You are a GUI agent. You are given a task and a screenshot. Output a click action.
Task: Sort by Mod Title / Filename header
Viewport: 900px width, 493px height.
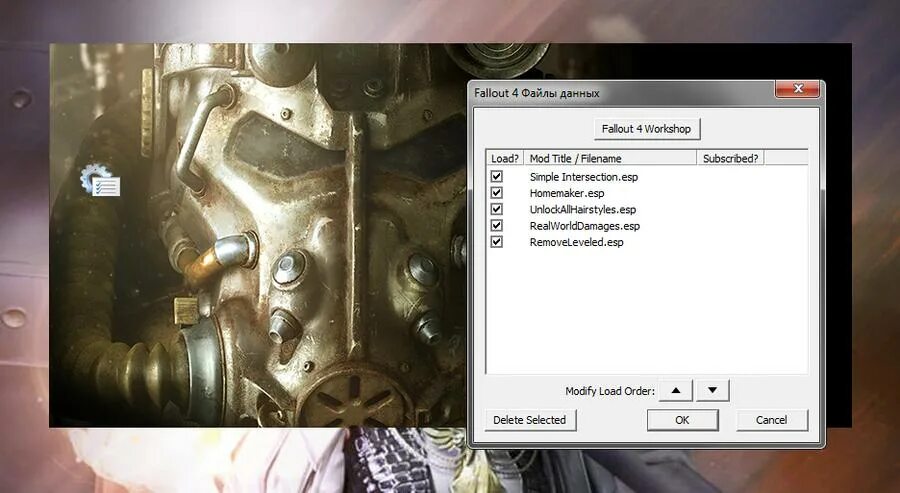pyautogui.click(x=610, y=158)
